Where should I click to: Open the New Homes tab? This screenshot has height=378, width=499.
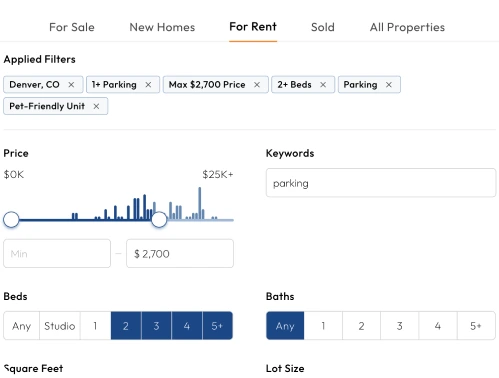162,27
